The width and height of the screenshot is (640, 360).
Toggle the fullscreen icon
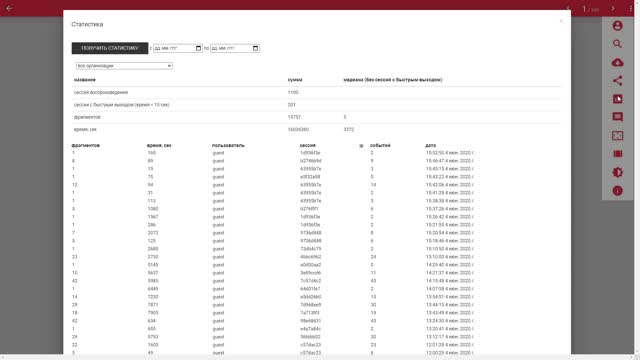[617, 136]
